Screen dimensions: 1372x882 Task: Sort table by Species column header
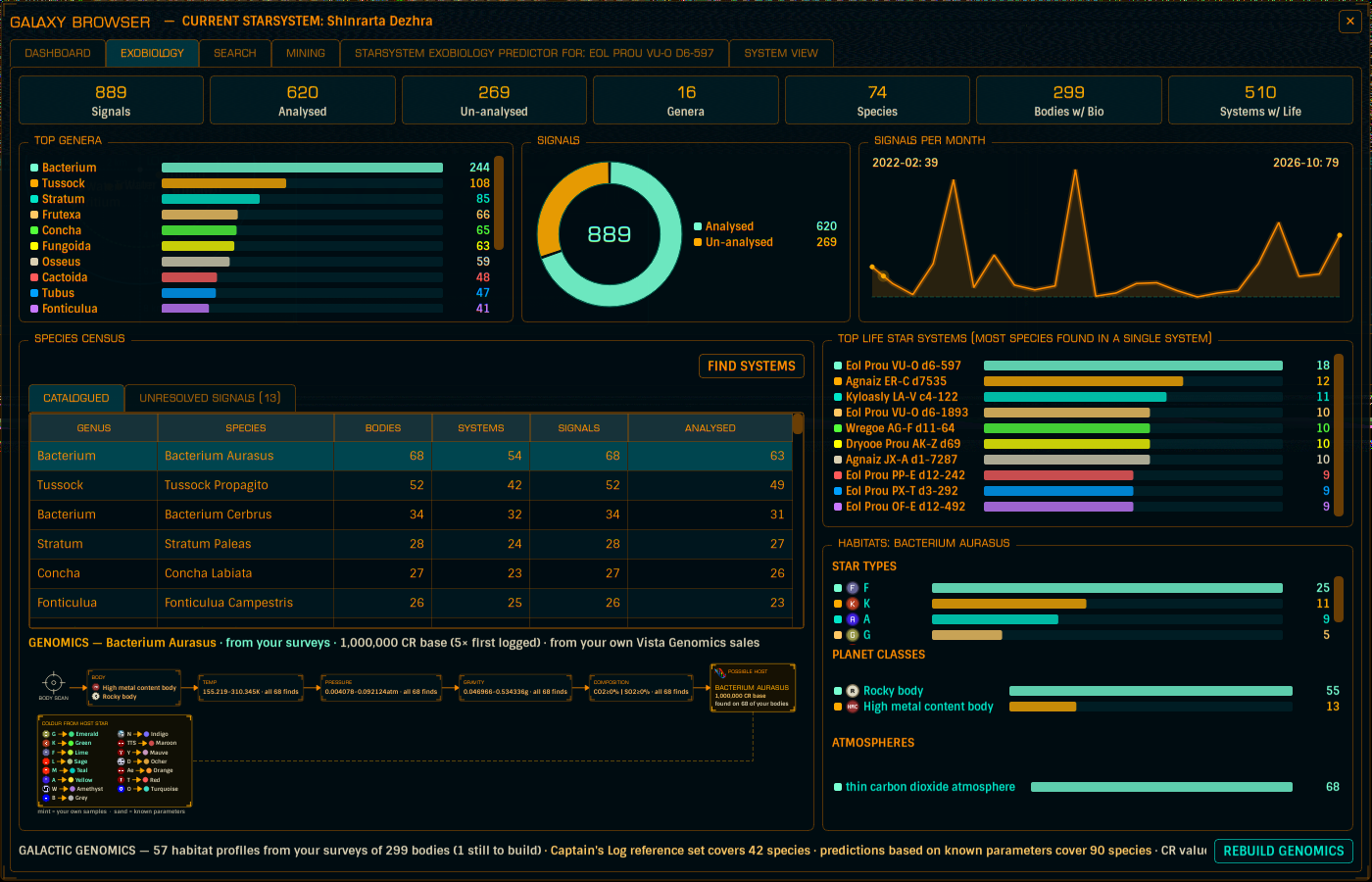click(246, 428)
